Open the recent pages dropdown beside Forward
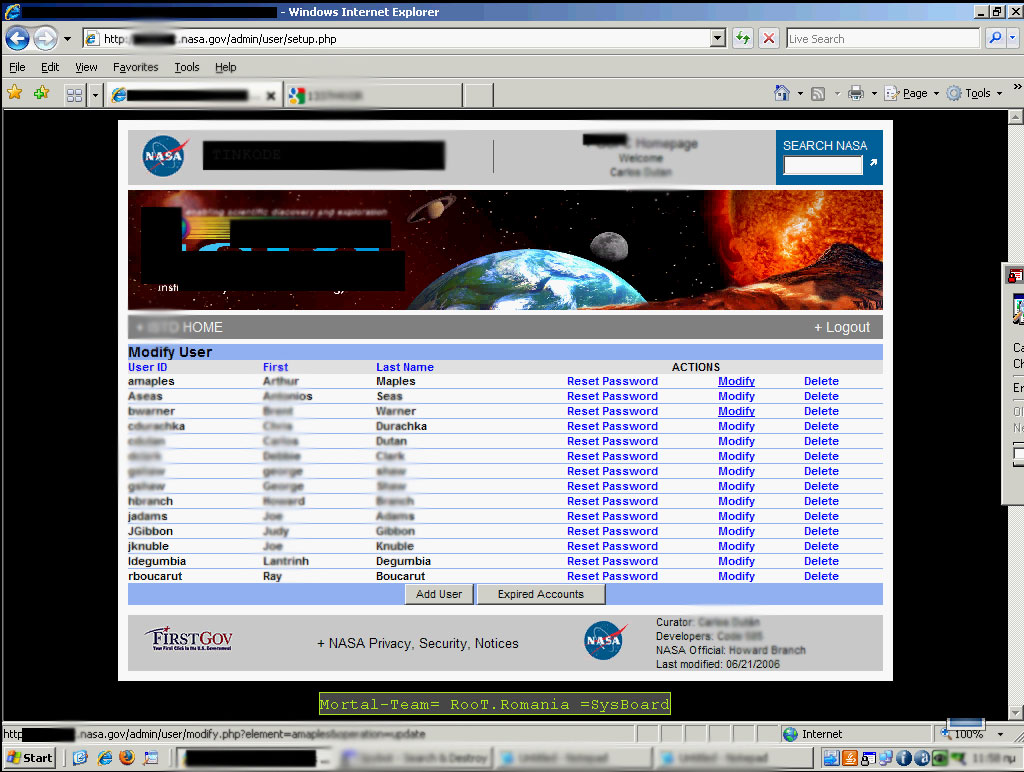This screenshot has height=772, width=1024. pos(67,39)
